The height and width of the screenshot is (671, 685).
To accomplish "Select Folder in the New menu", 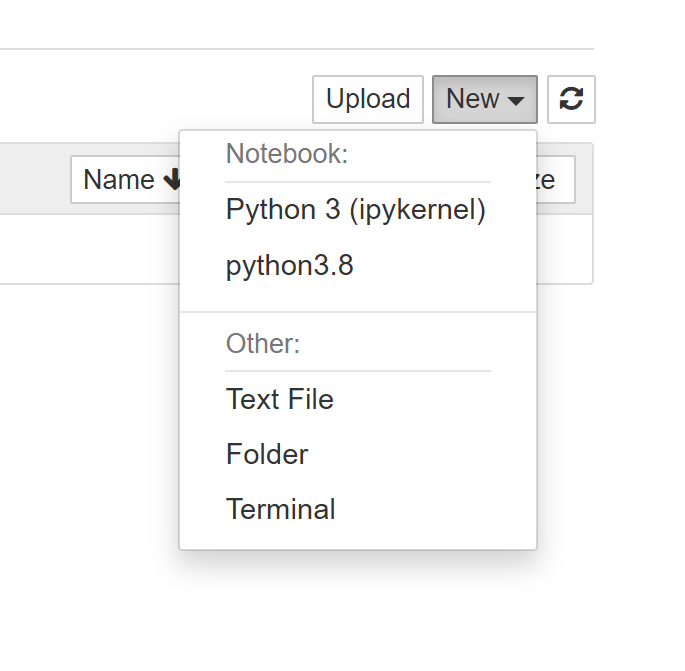I will point(358,454).
